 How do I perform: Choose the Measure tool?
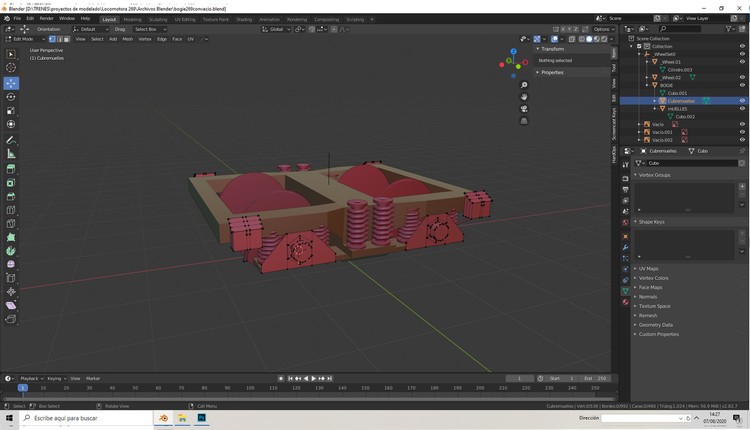(x=11, y=154)
